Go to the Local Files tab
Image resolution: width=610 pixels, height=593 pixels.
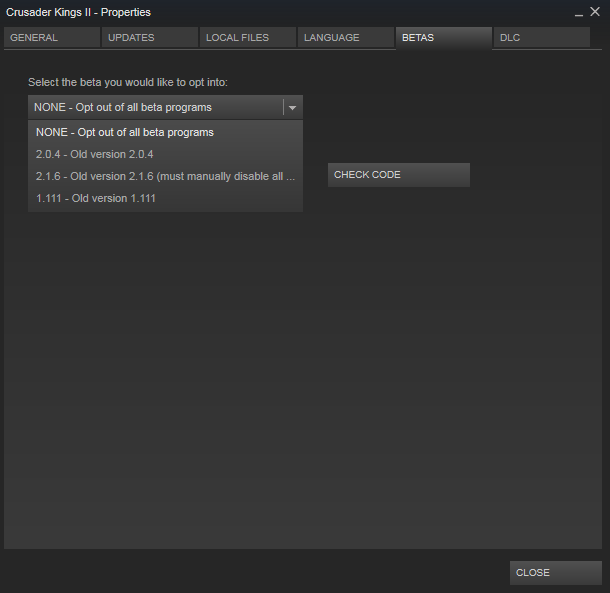point(247,38)
